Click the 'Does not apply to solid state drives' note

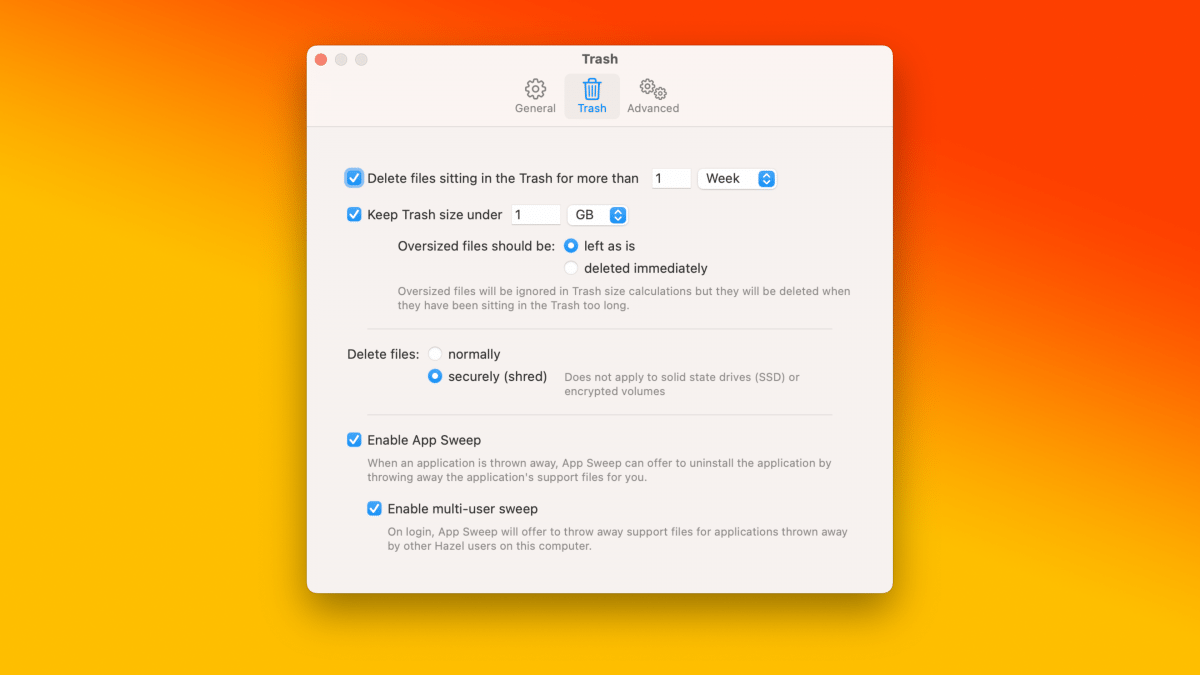coord(682,384)
